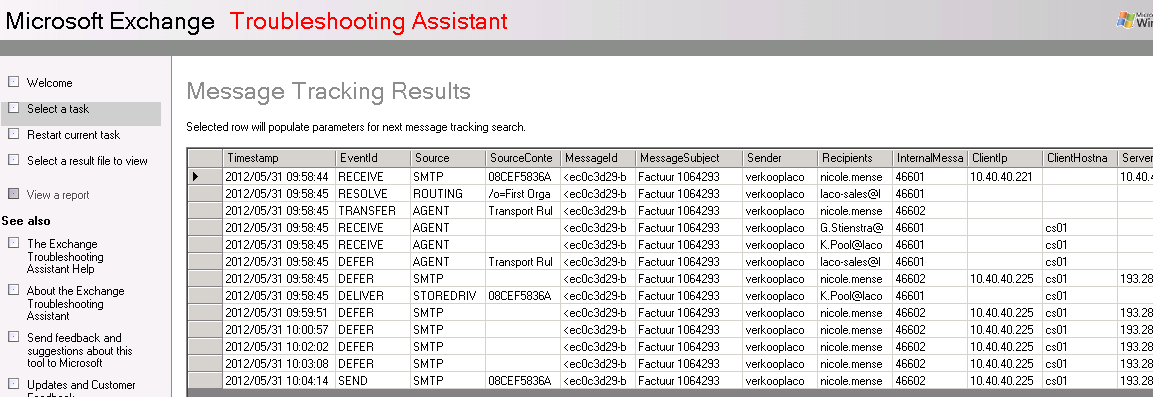Click the Select a task sidebar item
This screenshot has width=1153, height=397.
[x=57, y=109]
